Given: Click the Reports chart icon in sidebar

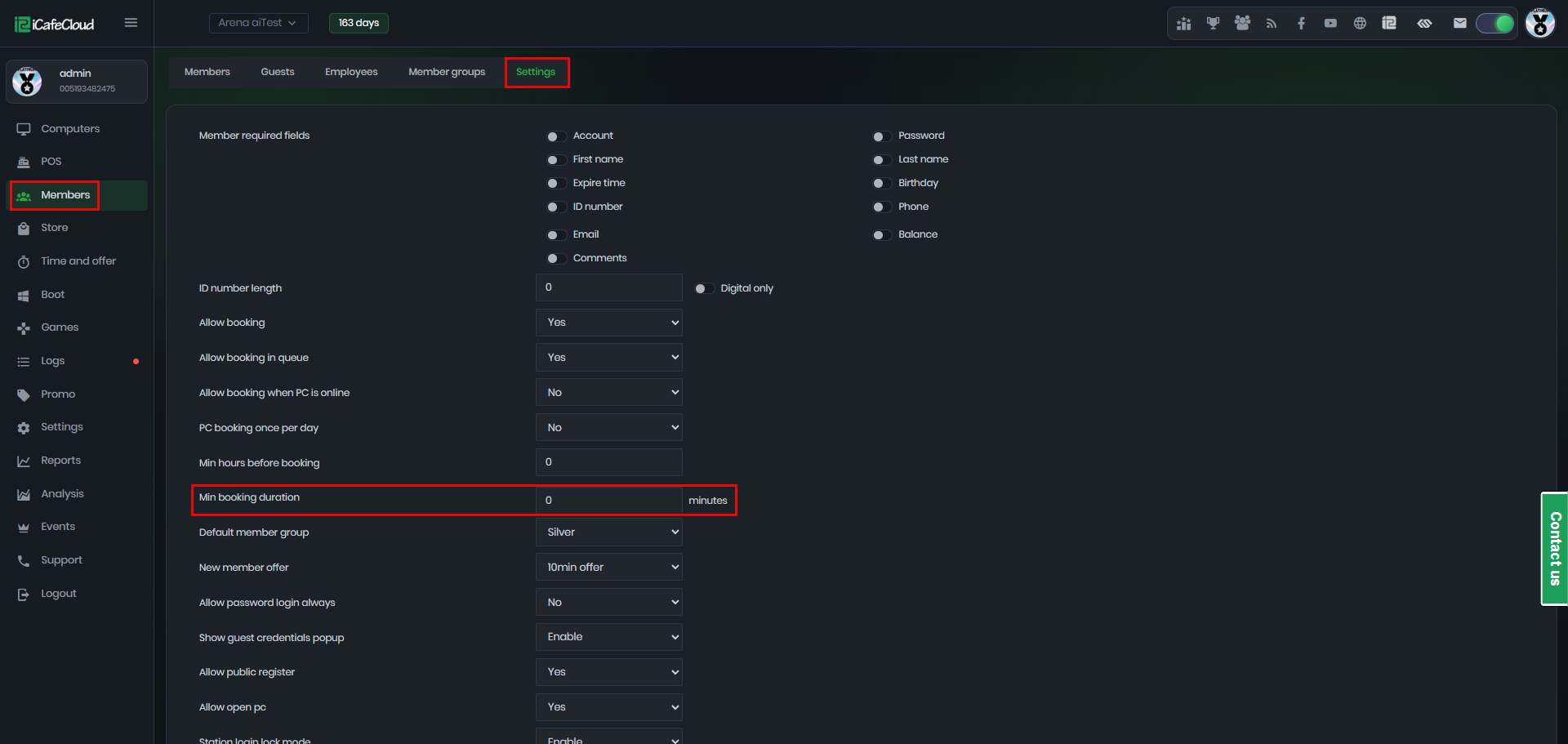Looking at the screenshot, I should point(24,461).
